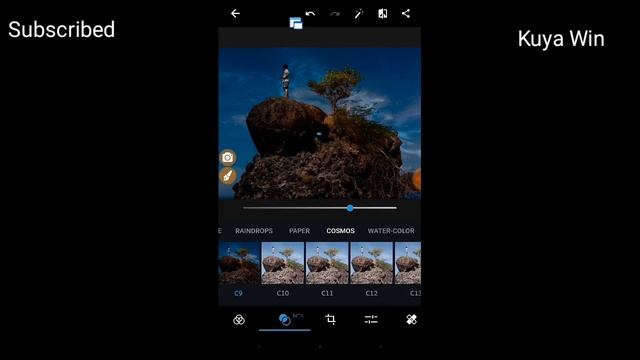Open the Looks filters tab icon
Screen dimensions: 640x360
(239, 320)
